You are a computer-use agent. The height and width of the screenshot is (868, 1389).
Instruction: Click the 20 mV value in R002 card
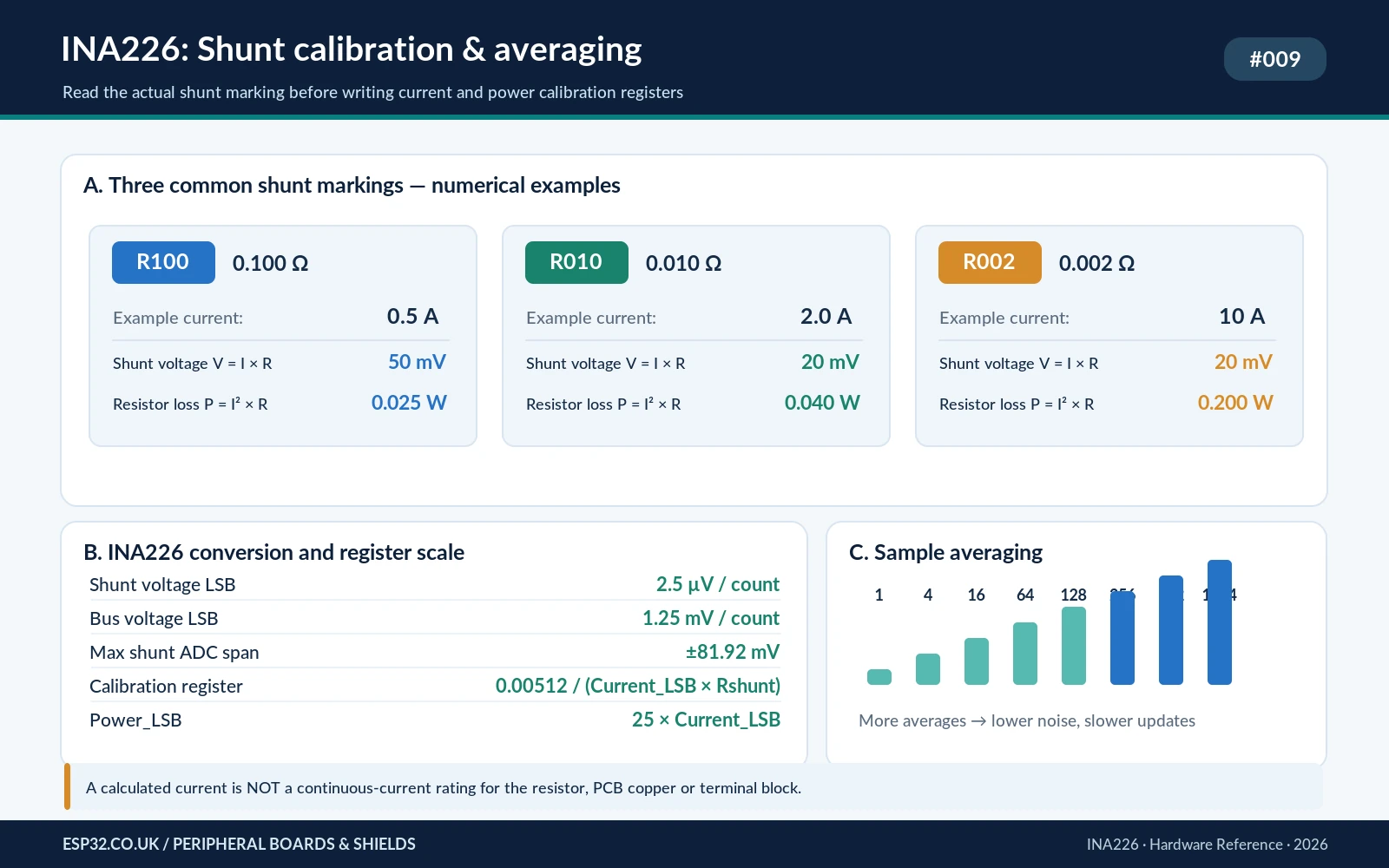pos(1243,362)
